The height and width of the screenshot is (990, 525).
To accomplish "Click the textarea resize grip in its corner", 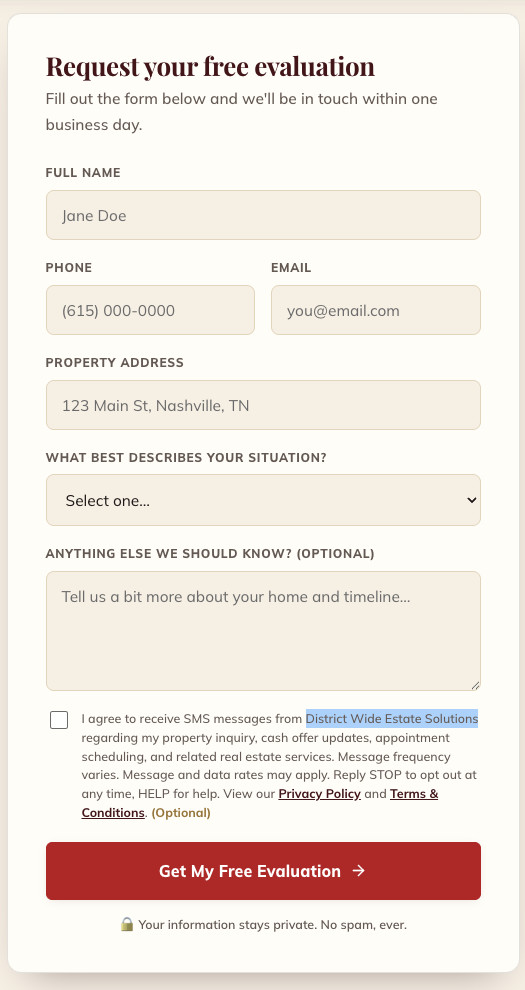I will point(475,685).
